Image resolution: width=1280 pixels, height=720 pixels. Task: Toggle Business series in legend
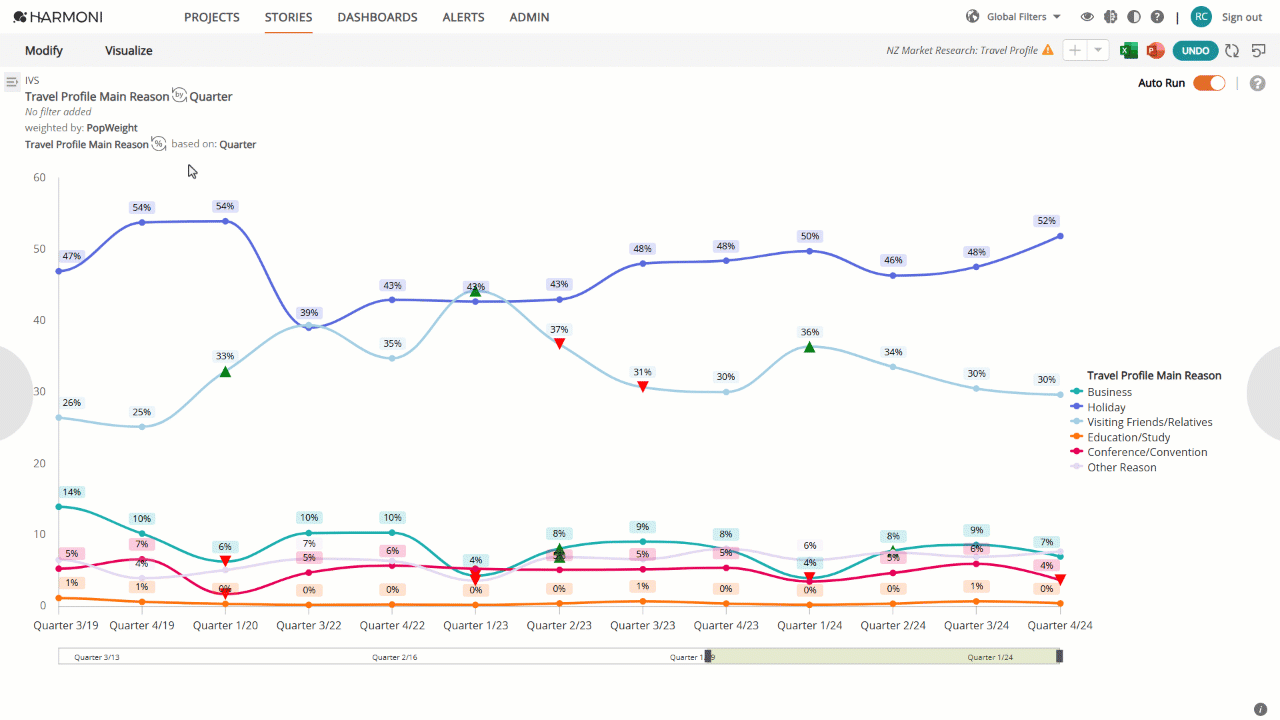[1101, 392]
